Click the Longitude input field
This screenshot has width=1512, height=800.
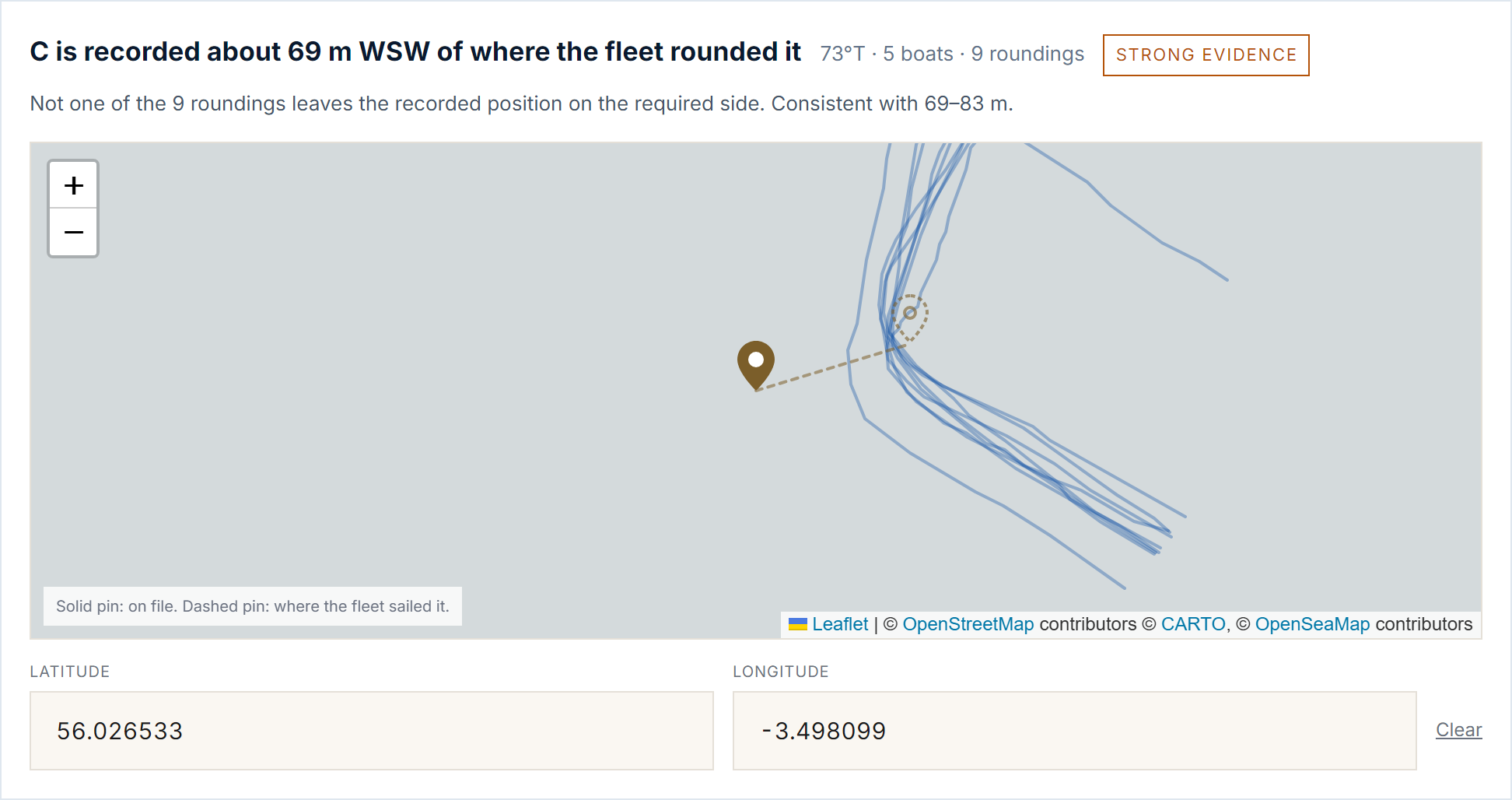(x=1074, y=731)
